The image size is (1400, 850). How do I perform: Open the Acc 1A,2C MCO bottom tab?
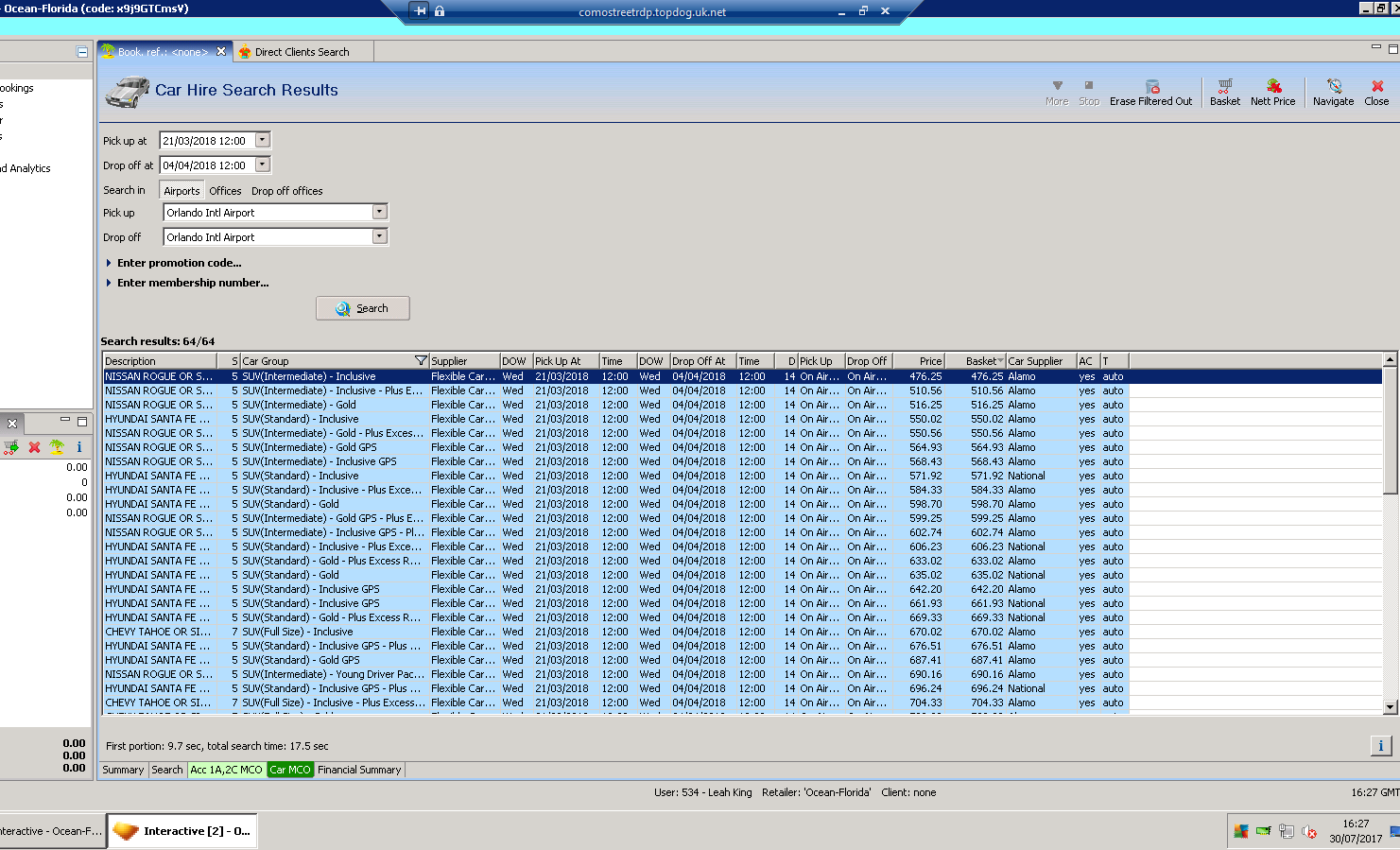pyautogui.click(x=226, y=770)
